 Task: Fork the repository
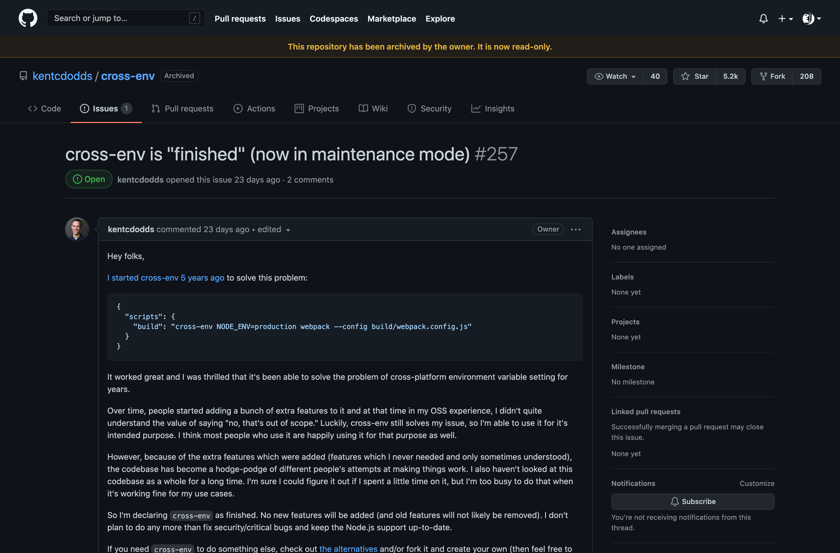pos(772,76)
